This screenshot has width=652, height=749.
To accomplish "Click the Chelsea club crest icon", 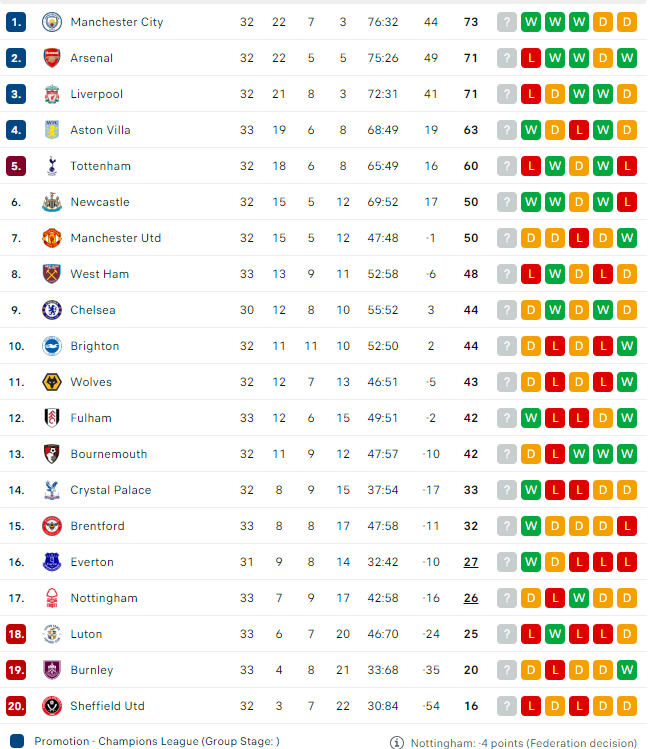I will [51, 310].
